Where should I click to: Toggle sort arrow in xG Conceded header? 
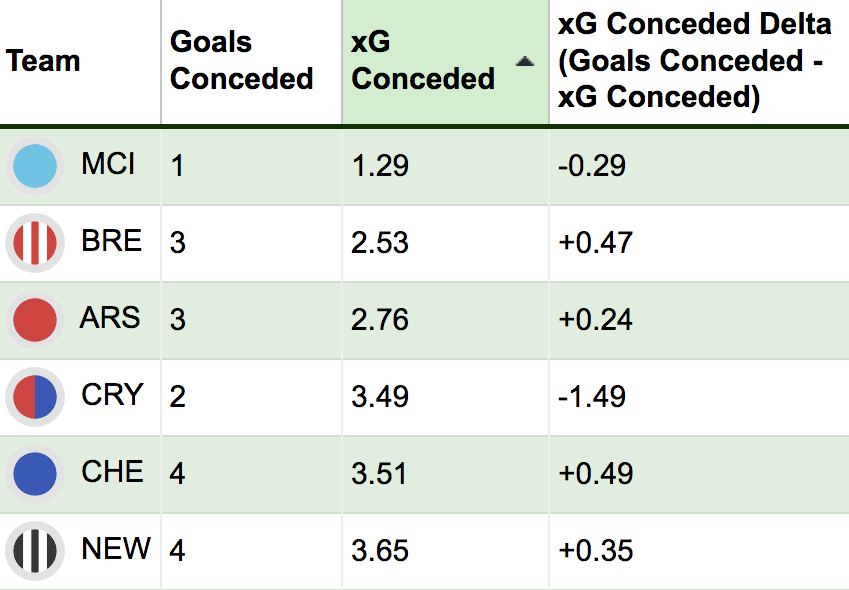pos(525,61)
